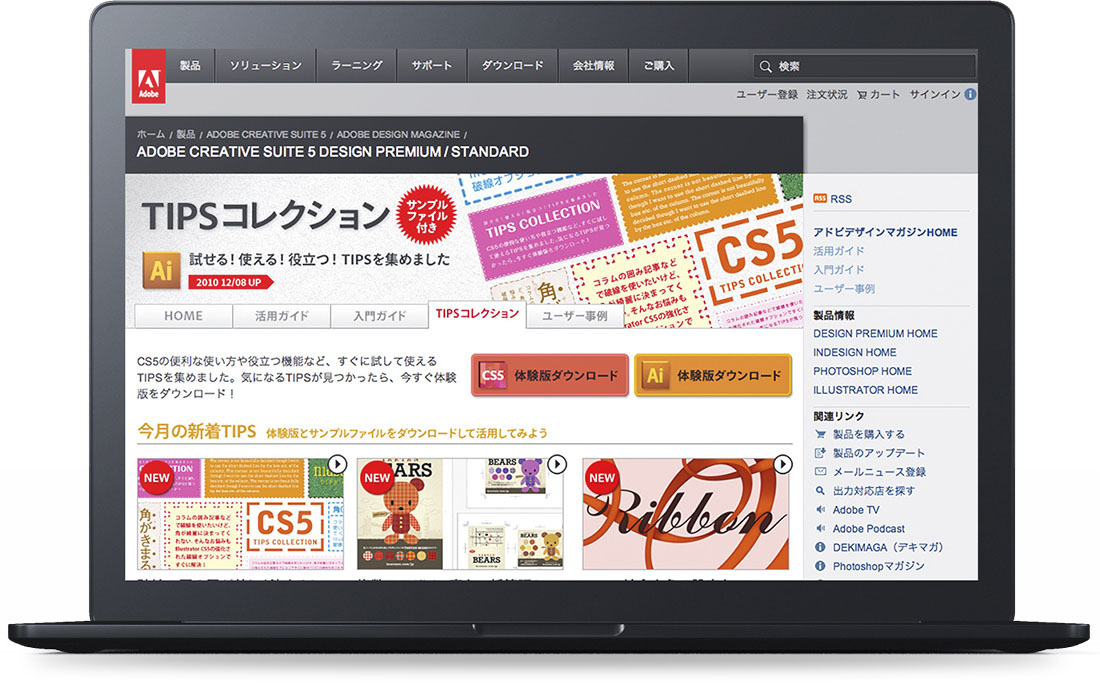
Task: Switch to the 活用ガイド tab
Action: (280, 316)
